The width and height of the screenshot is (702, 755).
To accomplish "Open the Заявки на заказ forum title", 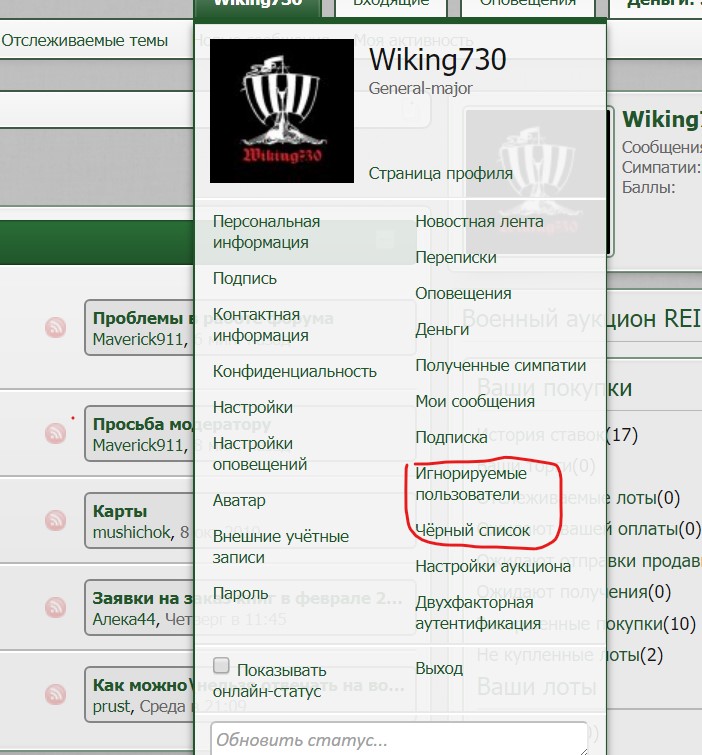I will [247, 598].
